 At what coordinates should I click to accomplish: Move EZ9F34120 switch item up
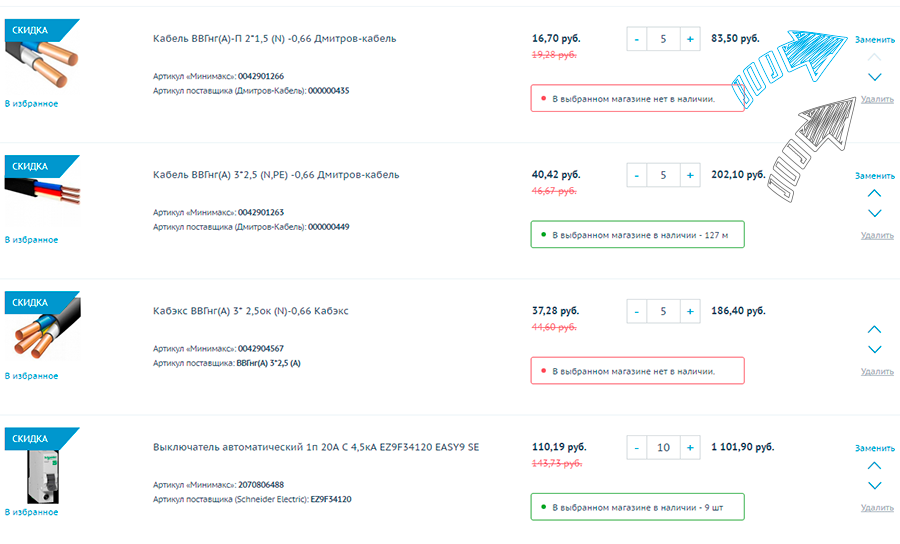pos(874,465)
